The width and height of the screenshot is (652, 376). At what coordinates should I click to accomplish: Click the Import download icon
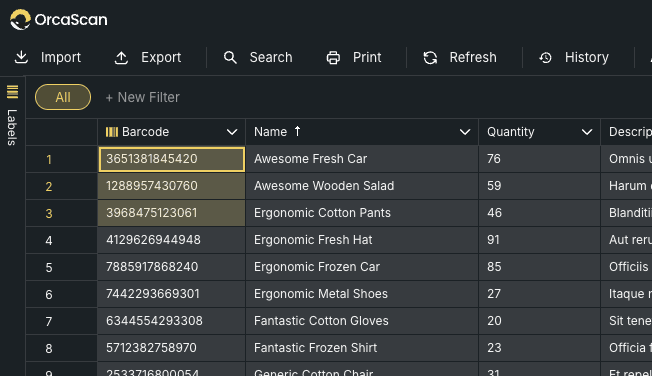[x=21, y=57]
